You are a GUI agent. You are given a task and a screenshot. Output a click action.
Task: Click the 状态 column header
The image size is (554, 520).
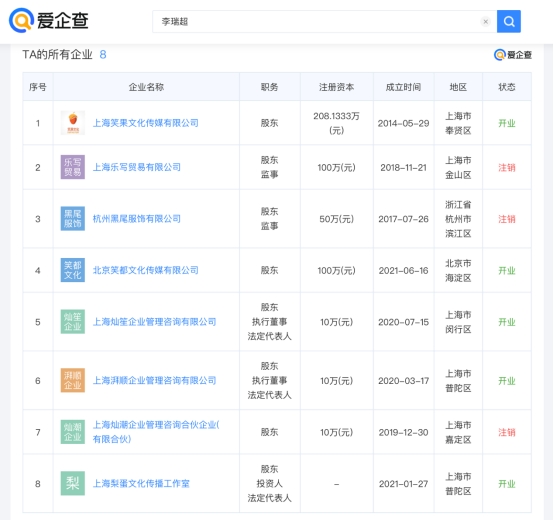pyautogui.click(x=507, y=87)
